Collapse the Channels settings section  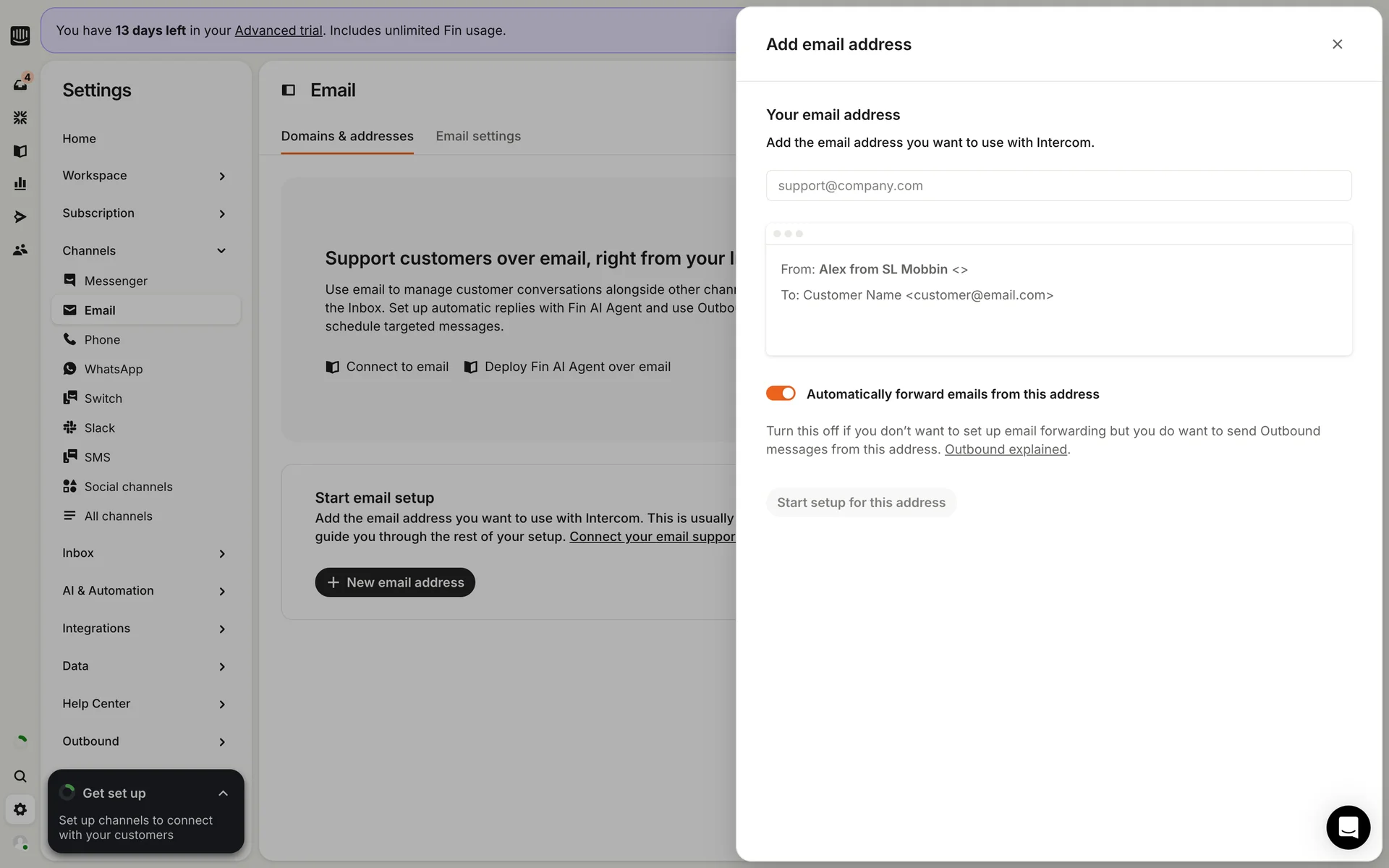[x=145, y=251]
